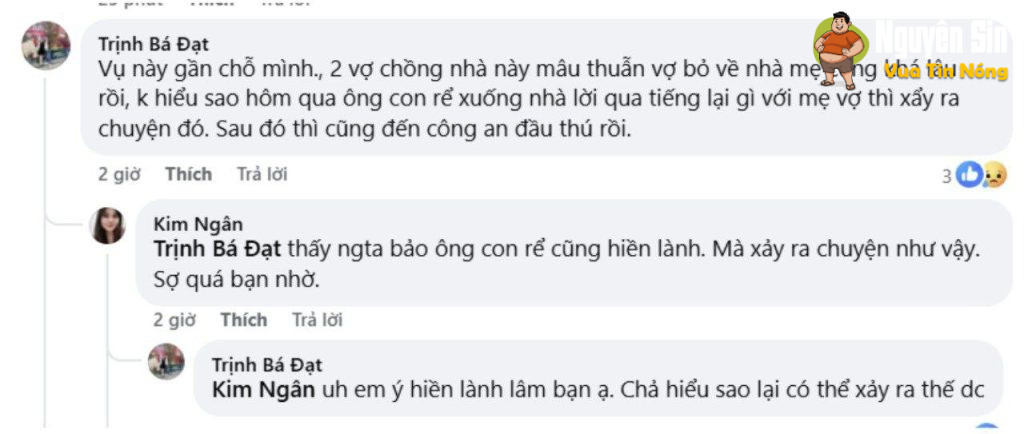Screen dimensions: 1024x434
Task: Reply to Kim Ngân via Trả lời
Action: 317,320
